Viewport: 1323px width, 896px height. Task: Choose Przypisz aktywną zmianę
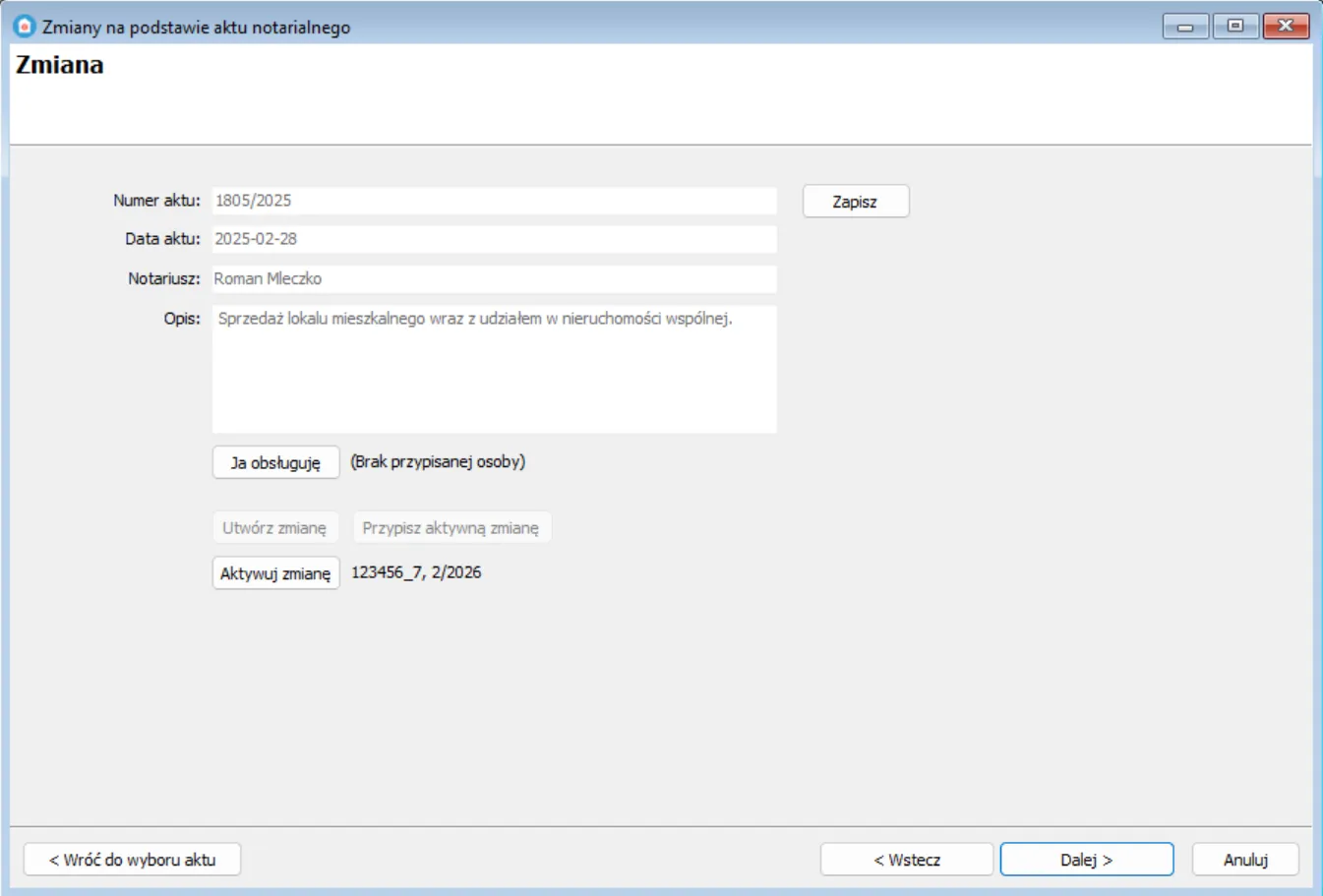451,528
